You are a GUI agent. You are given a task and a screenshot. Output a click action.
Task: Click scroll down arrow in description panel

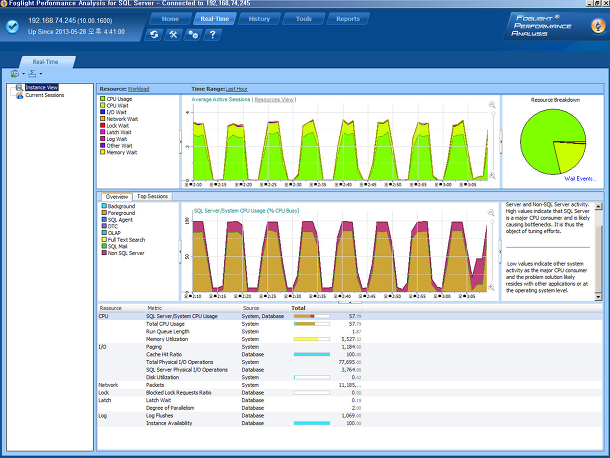(x=598, y=297)
